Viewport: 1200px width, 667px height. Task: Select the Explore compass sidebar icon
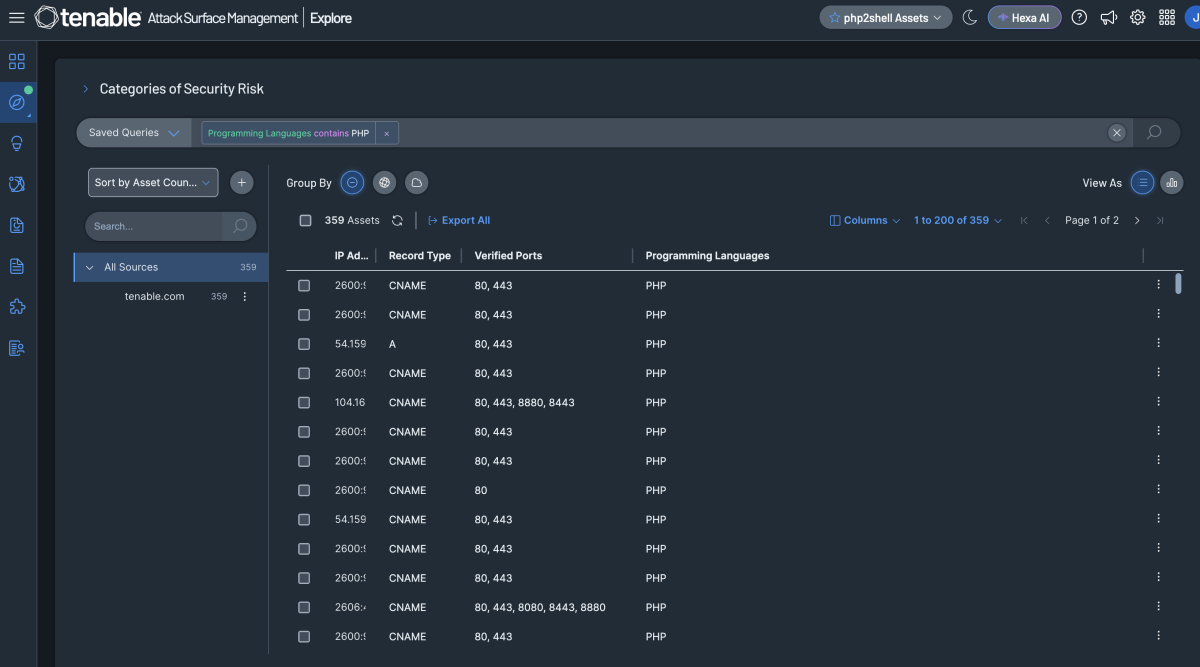(17, 102)
